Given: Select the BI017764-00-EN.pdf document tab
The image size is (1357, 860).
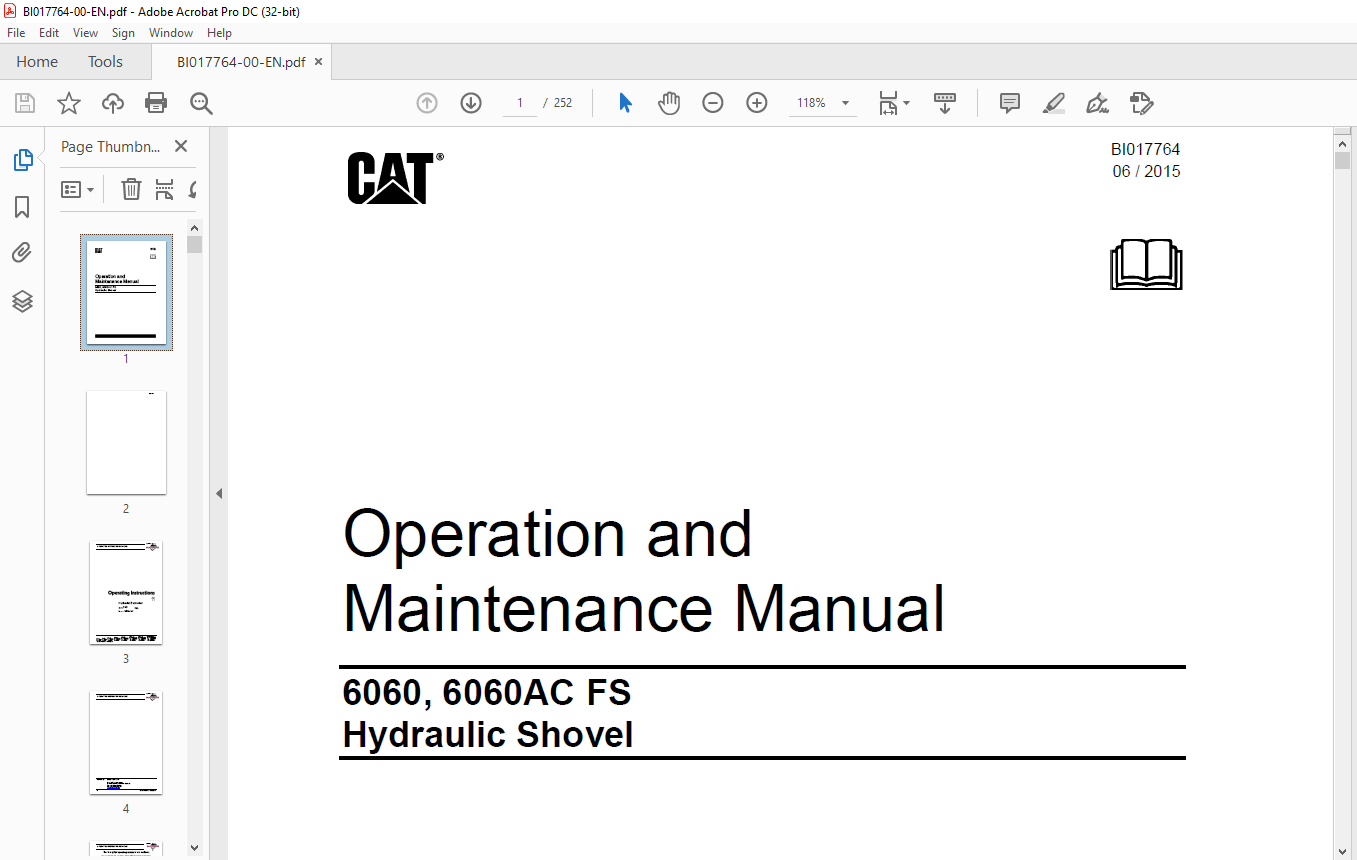Looking at the screenshot, I should (241, 62).
